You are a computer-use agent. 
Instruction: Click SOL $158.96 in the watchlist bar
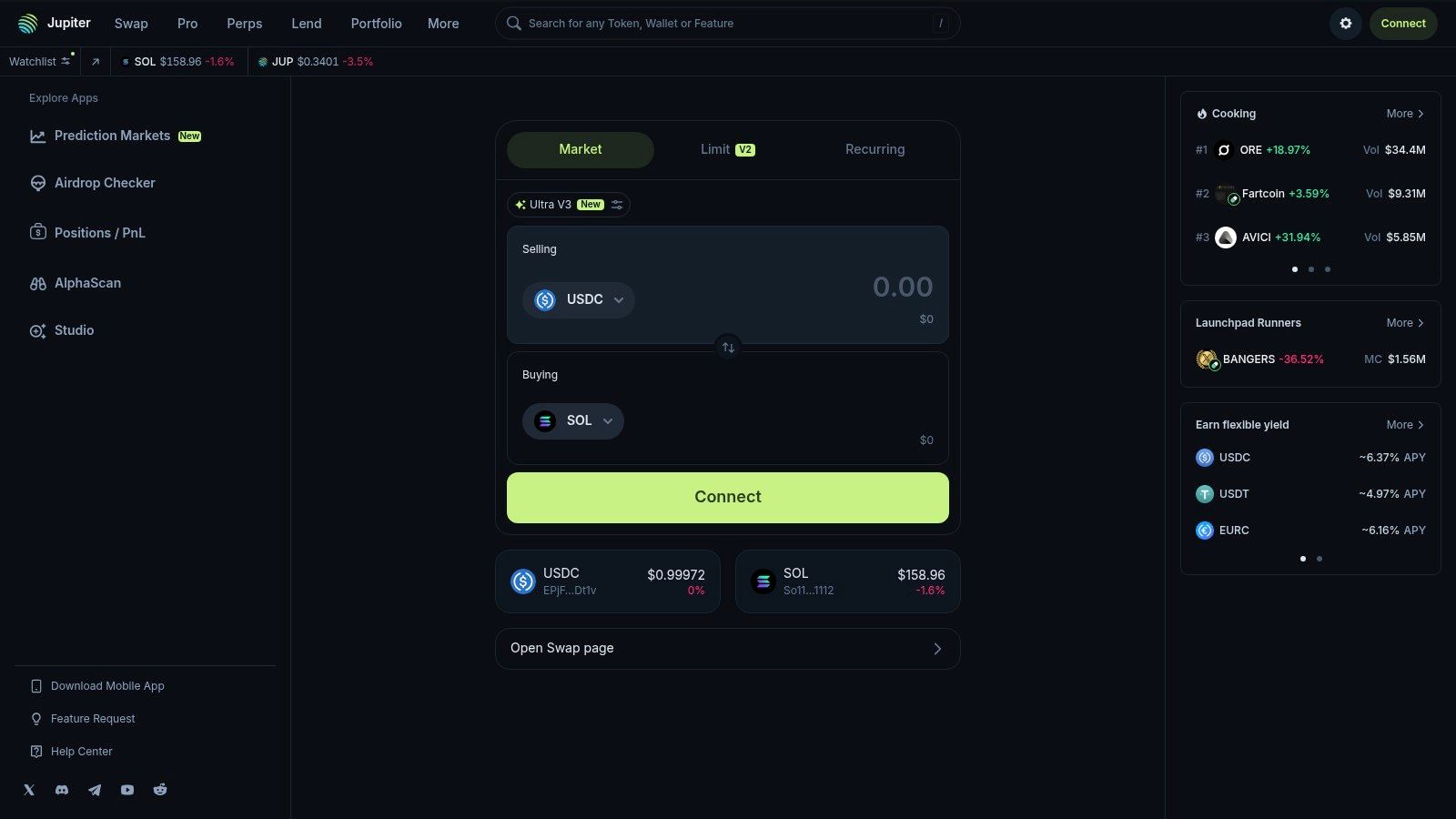coord(178,62)
